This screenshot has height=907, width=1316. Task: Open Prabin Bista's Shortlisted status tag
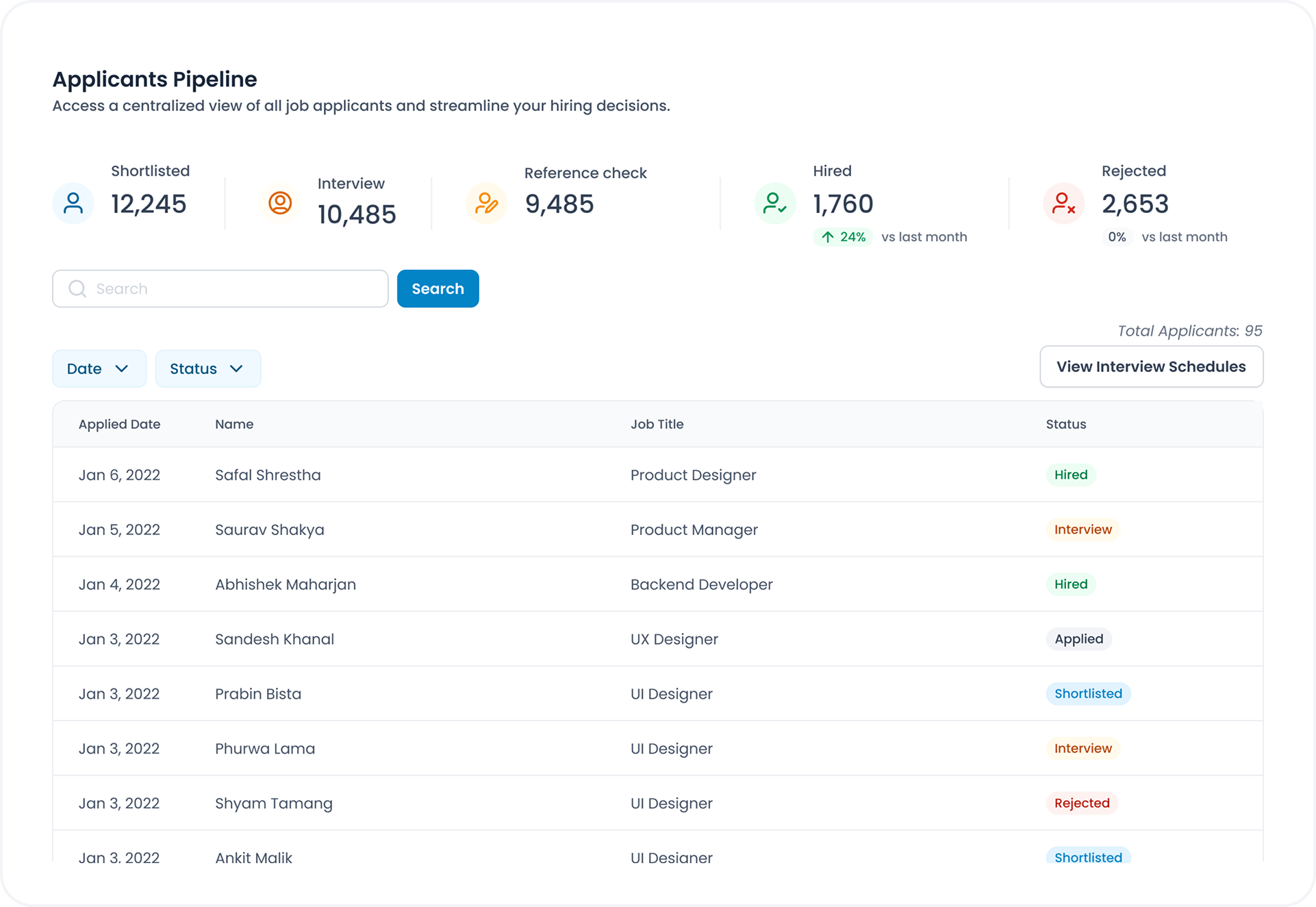1088,694
